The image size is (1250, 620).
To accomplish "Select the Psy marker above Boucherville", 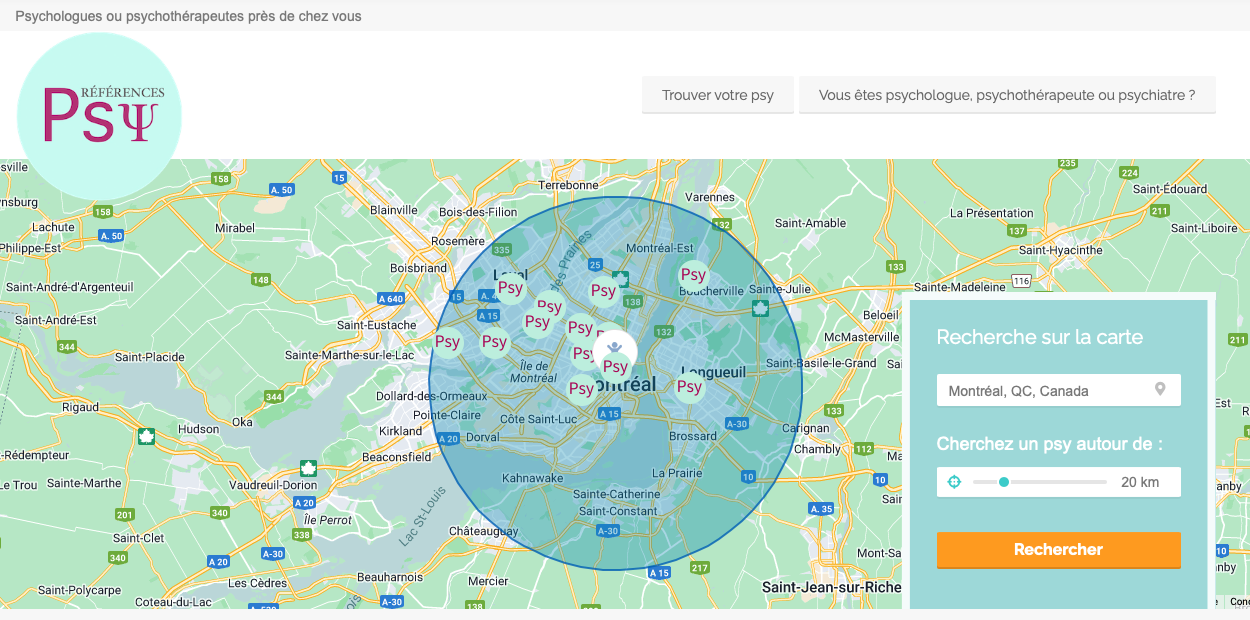I will [693, 275].
